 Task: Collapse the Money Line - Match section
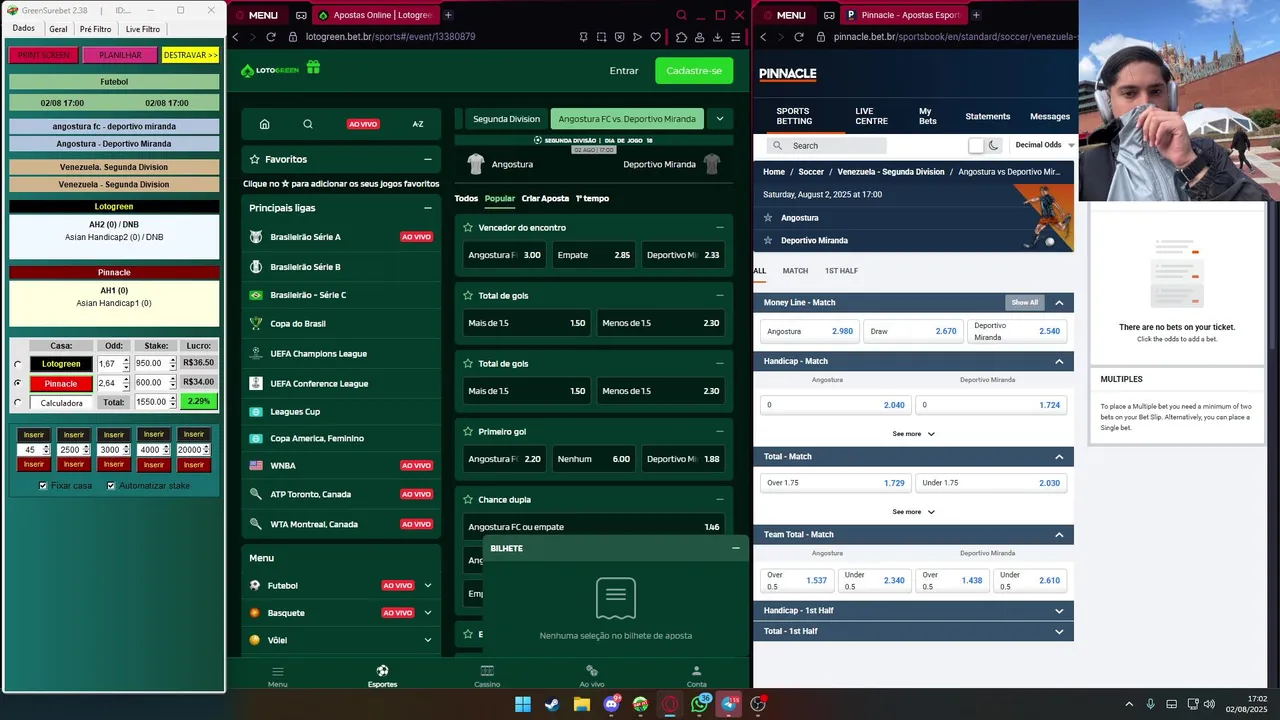pyautogui.click(x=1059, y=303)
